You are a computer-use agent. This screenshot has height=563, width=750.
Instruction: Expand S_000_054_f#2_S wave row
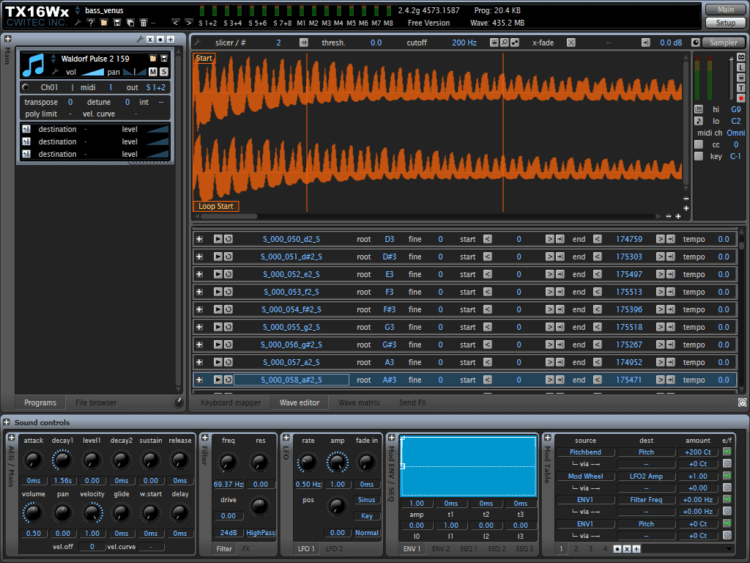coord(199,309)
